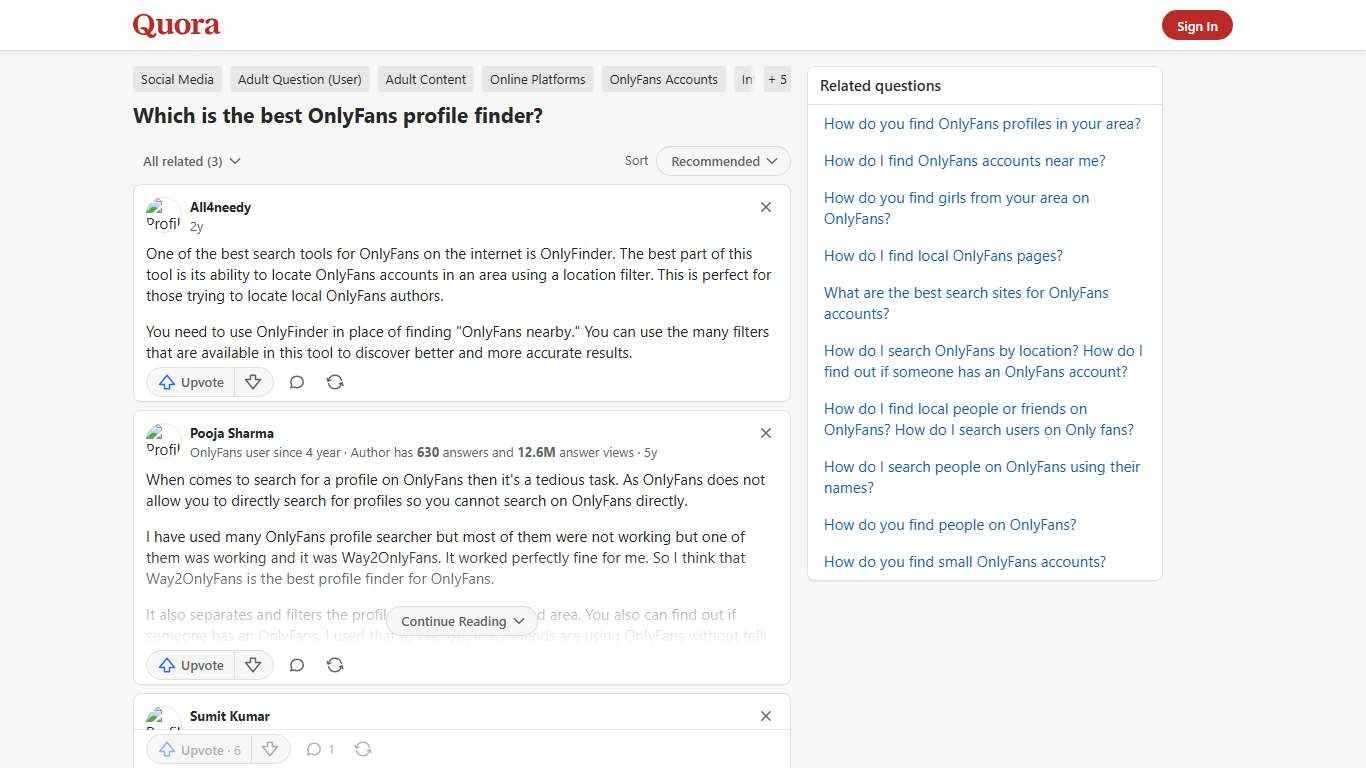Show 5 more topic tags via +5
1366x768 pixels.
pyautogui.click(x=777, y=79)
